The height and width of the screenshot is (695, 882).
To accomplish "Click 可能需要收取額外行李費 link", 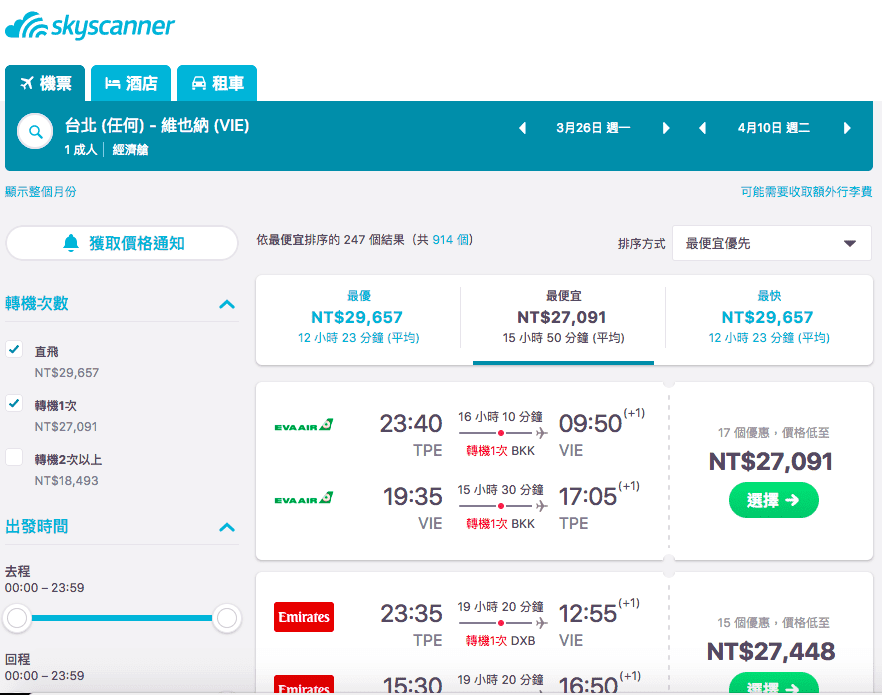I will coord(806,192).
